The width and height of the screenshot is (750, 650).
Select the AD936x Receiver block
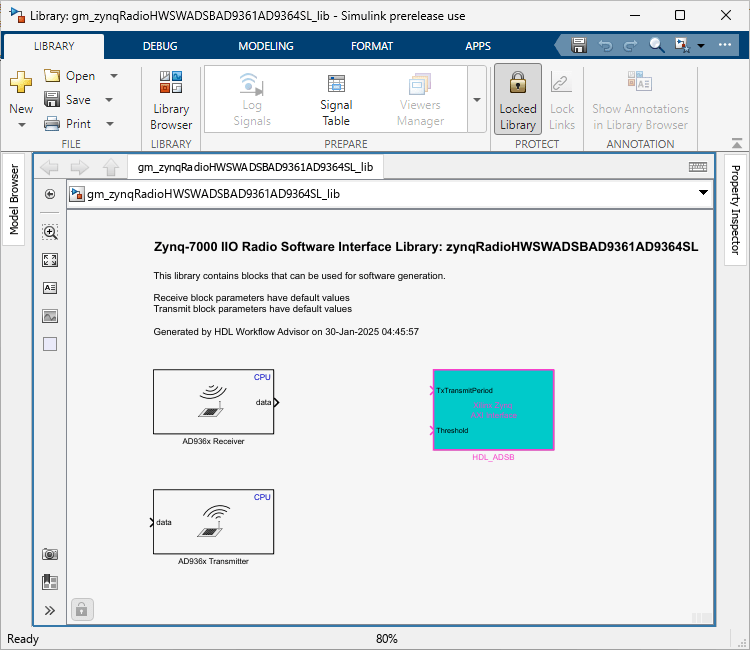point(213,402)
